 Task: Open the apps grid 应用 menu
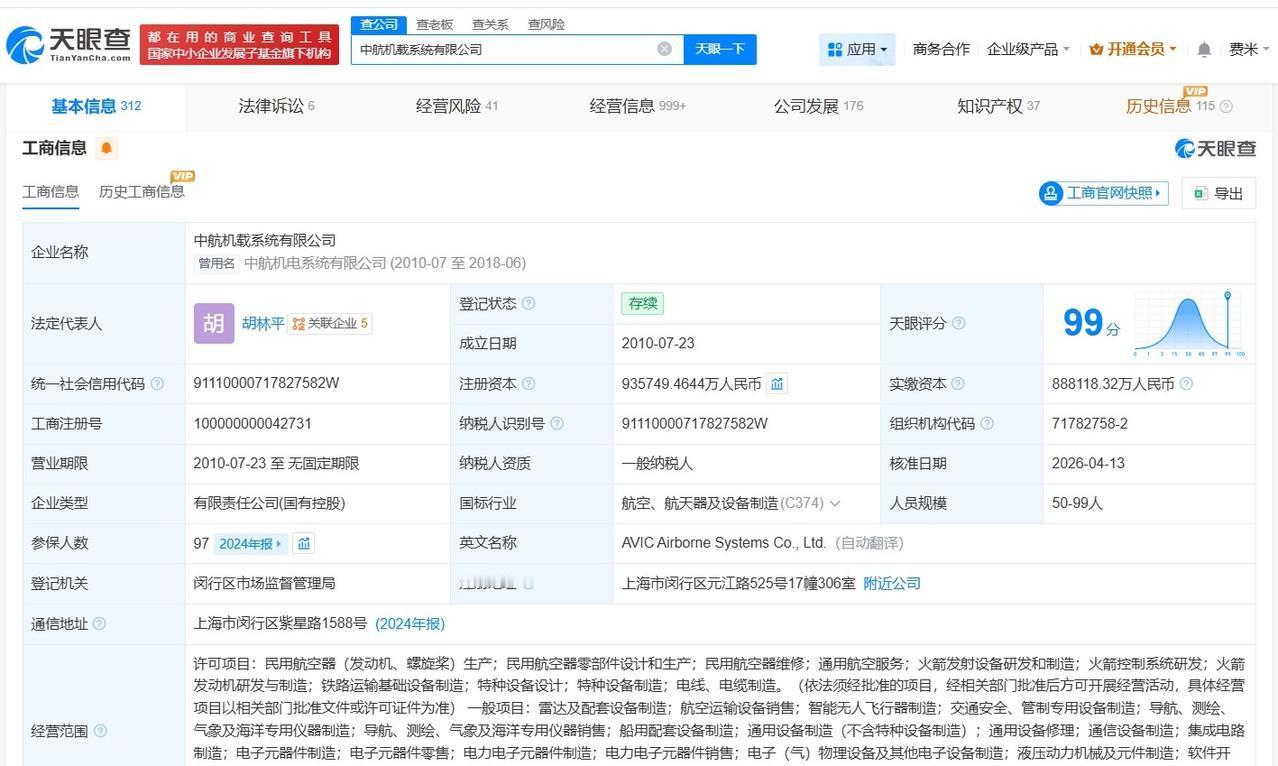tap(857, 49)
